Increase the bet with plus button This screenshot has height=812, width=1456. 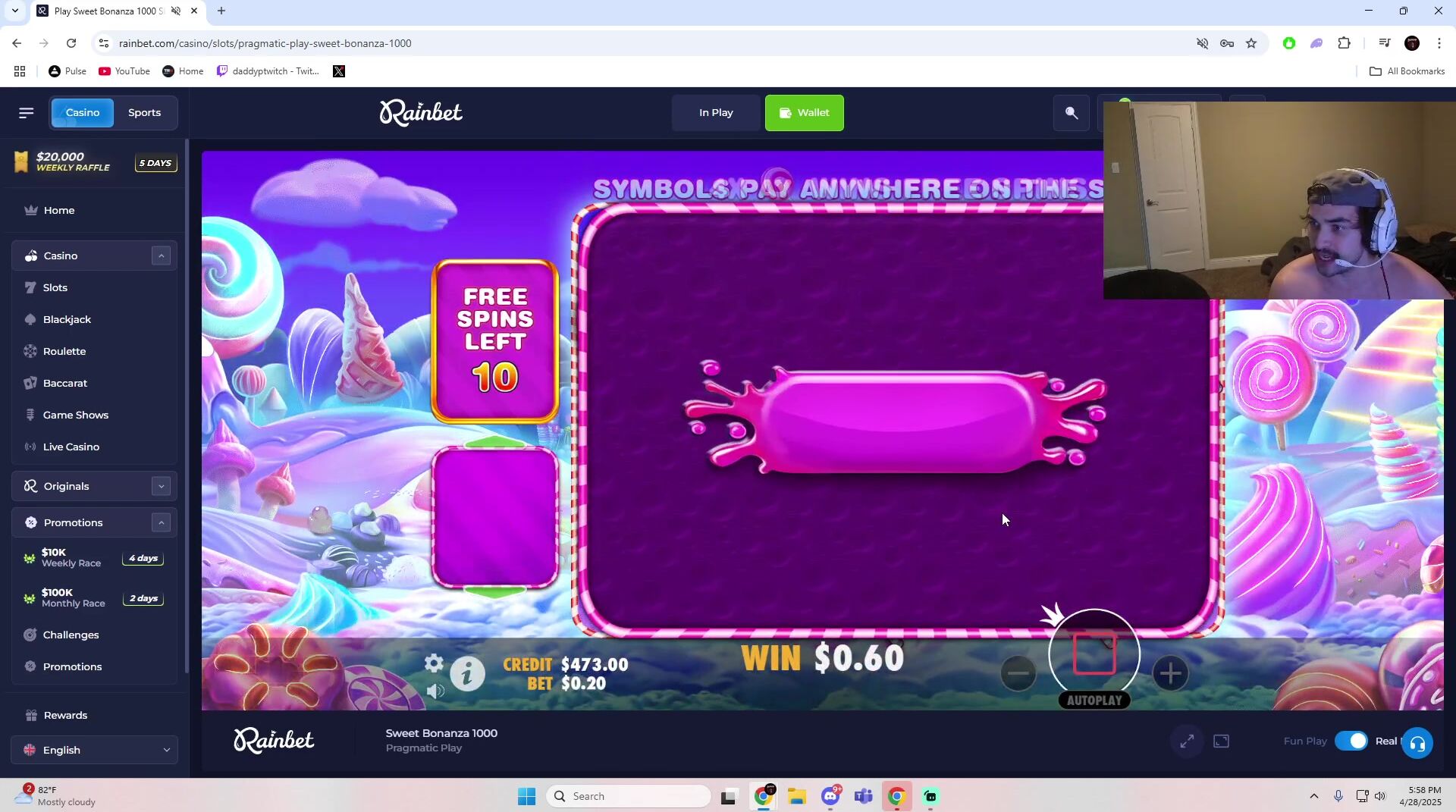[x=1170, y=673]
